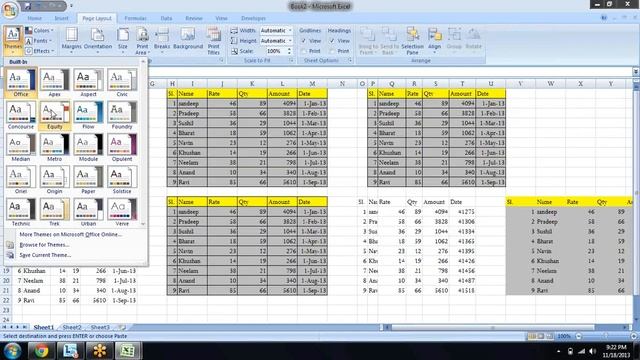
Task: Click the Bring to Front button
Action: [x=368, y=40]
